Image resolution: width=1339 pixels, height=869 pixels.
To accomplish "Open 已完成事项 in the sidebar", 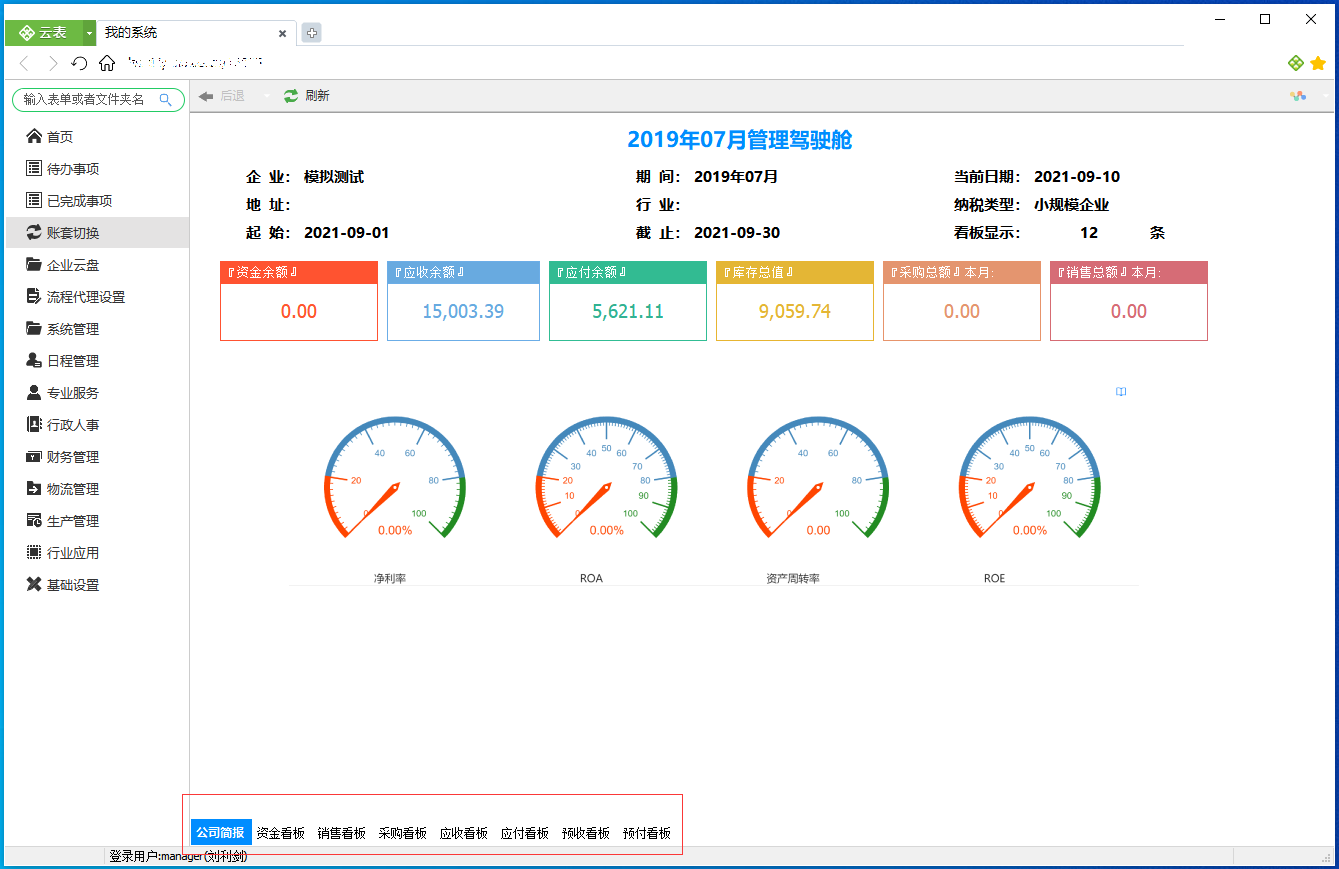I will tap(97, 201).
